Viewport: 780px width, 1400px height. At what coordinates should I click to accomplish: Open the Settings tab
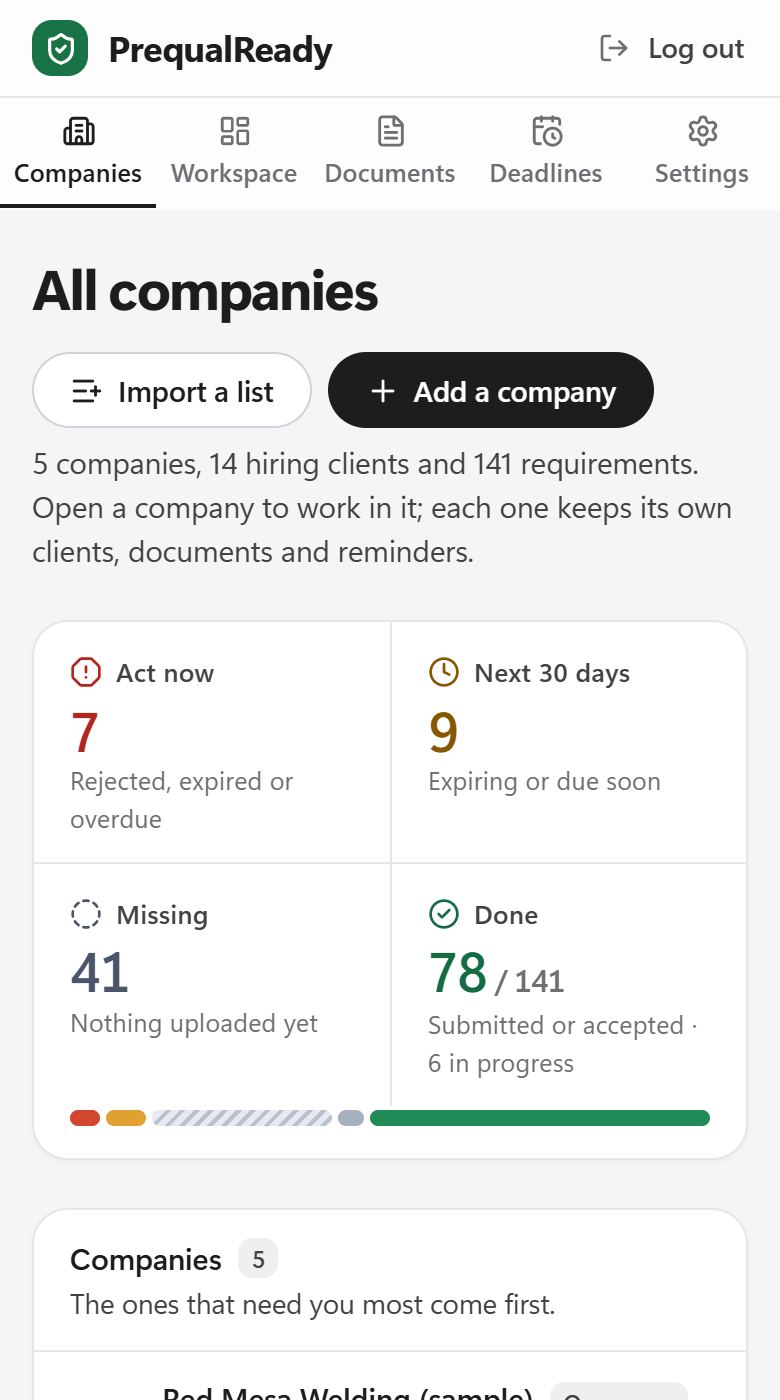[702, 153]
